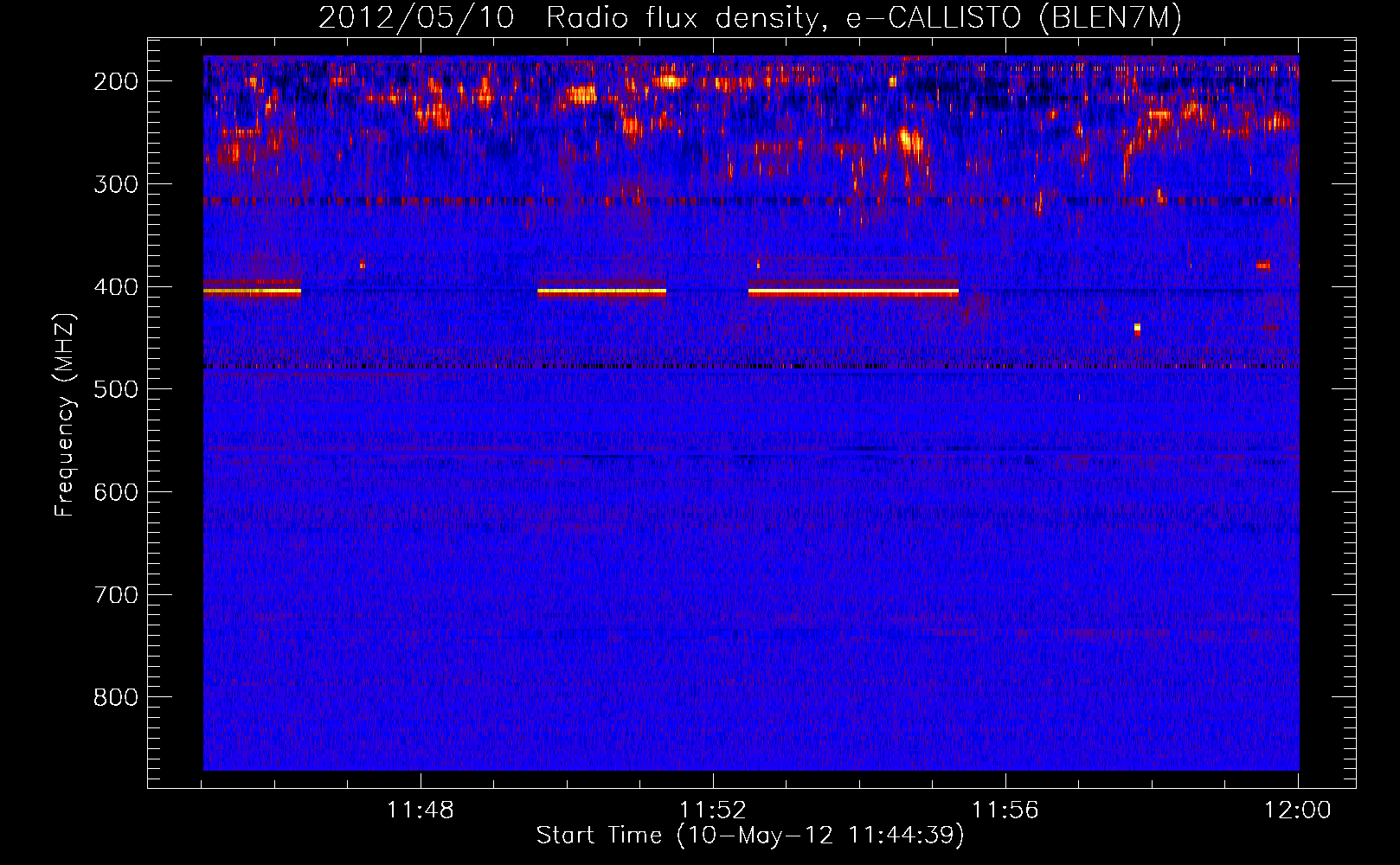Click the 11:48 time tick label
Screen dimensions: 1400x865
[x=420, y=811]
